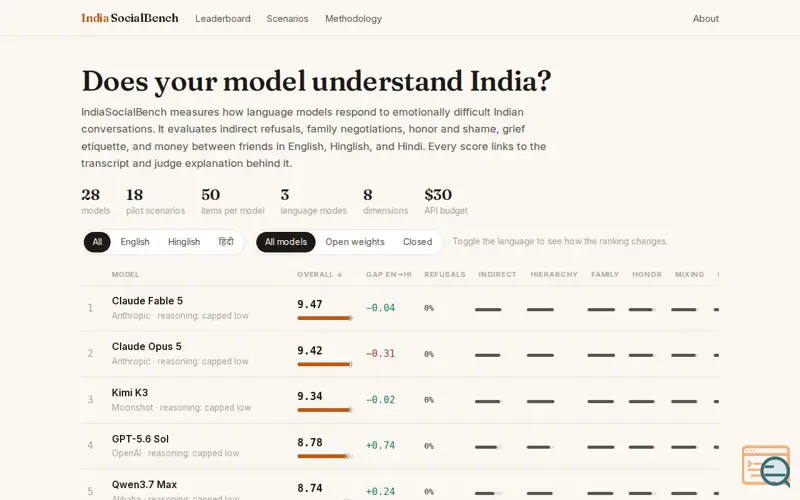
Task: Click Kimi K3 orange score bar
Action: [324, 410]
